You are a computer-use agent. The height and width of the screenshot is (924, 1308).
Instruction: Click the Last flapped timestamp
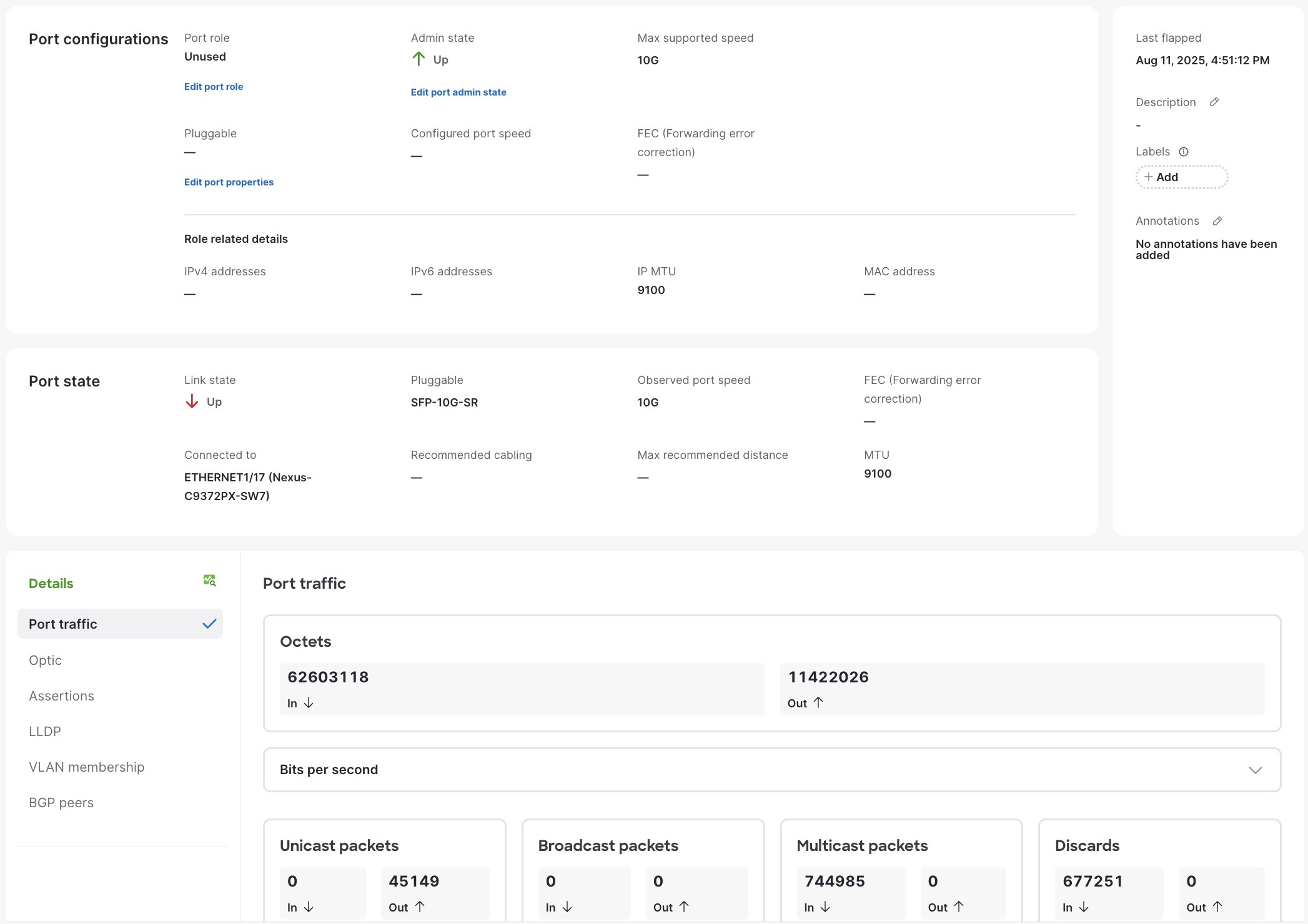(1202, 61)
